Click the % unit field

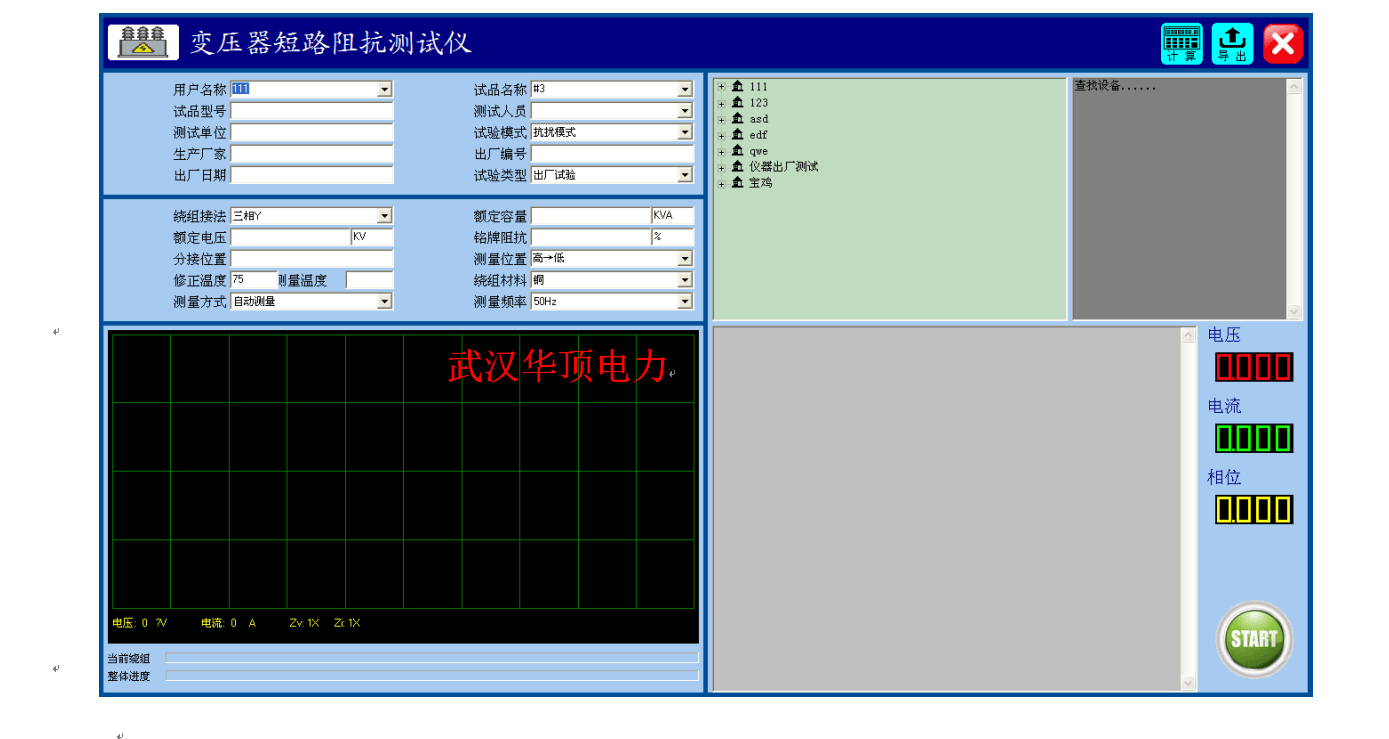coord(672,237)
